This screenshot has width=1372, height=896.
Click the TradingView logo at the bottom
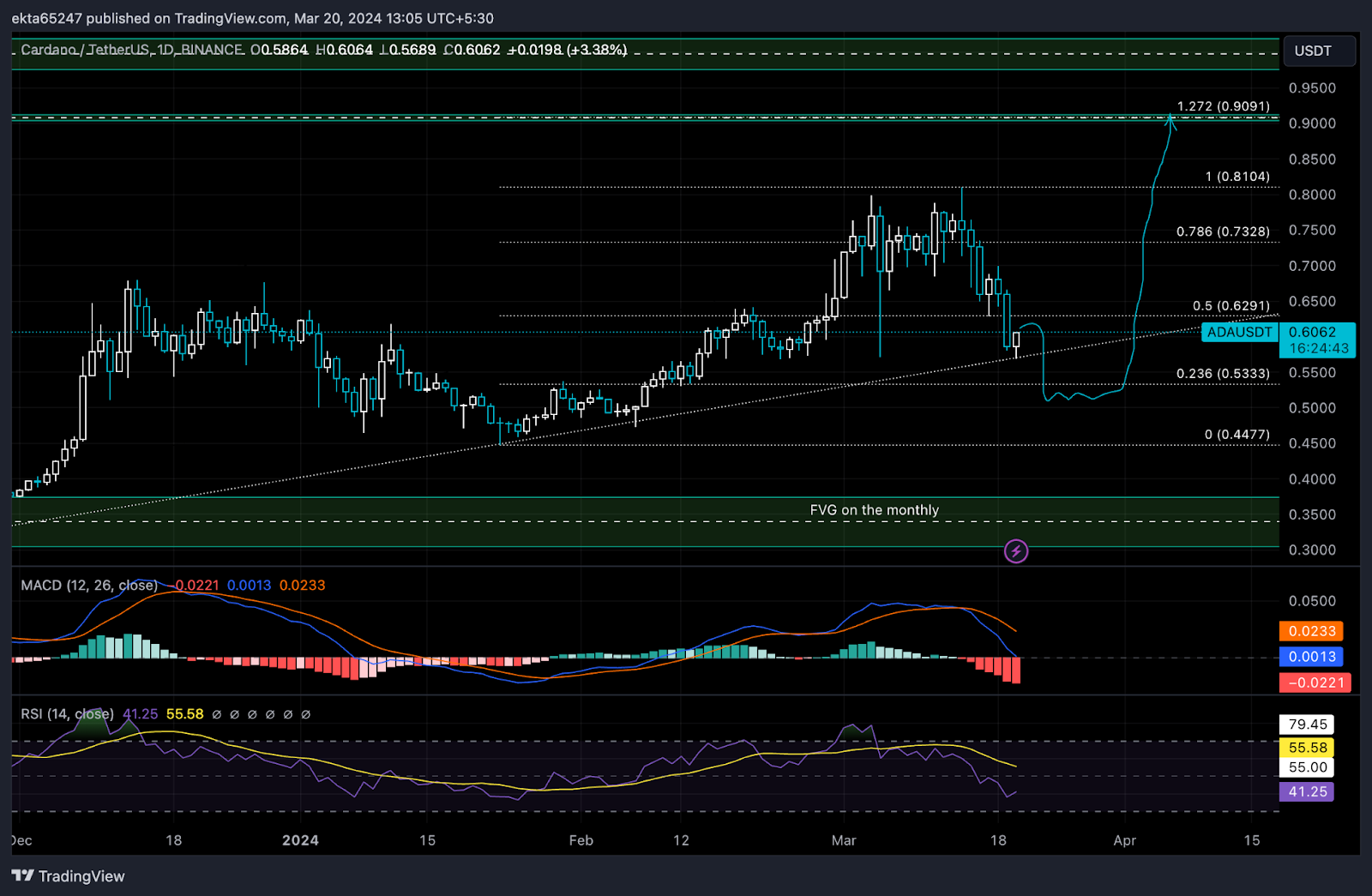pyautogui.click(x=68, y=875)
